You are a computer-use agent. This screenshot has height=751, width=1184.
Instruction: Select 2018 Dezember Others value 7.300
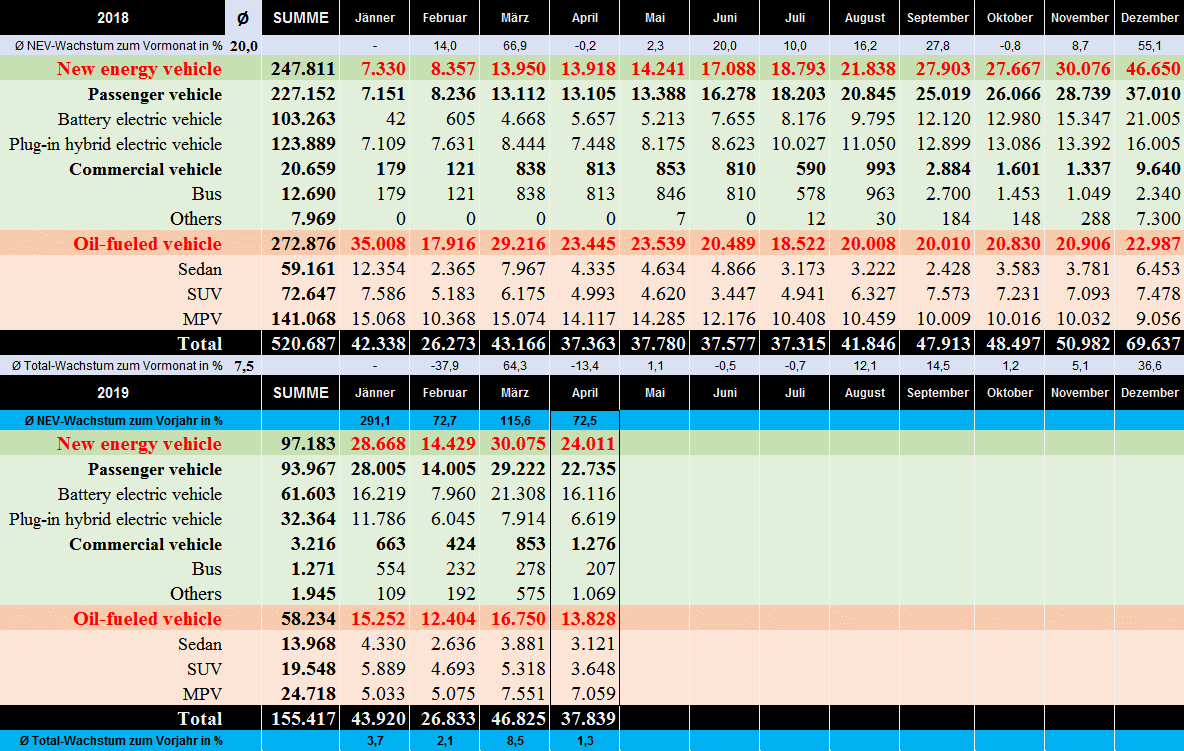click(1158, 218)
